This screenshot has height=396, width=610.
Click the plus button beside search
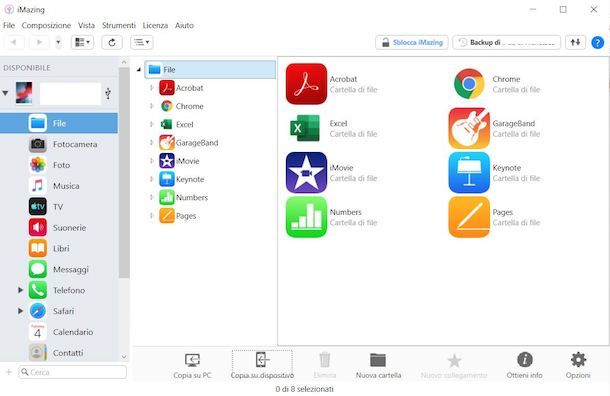tap(9, 372)
